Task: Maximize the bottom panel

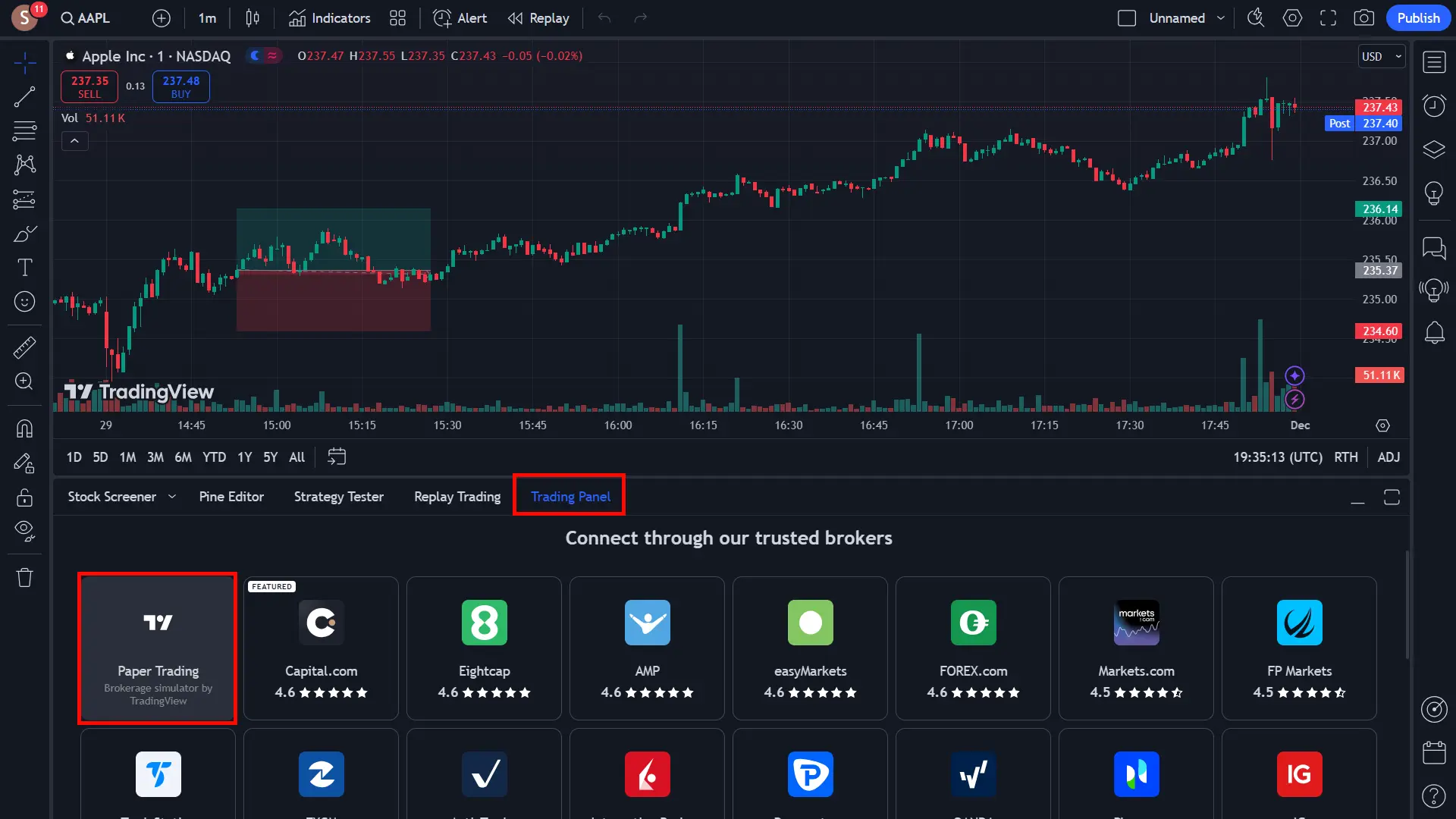Action: pyautogui.click(x=1392, y=497)
